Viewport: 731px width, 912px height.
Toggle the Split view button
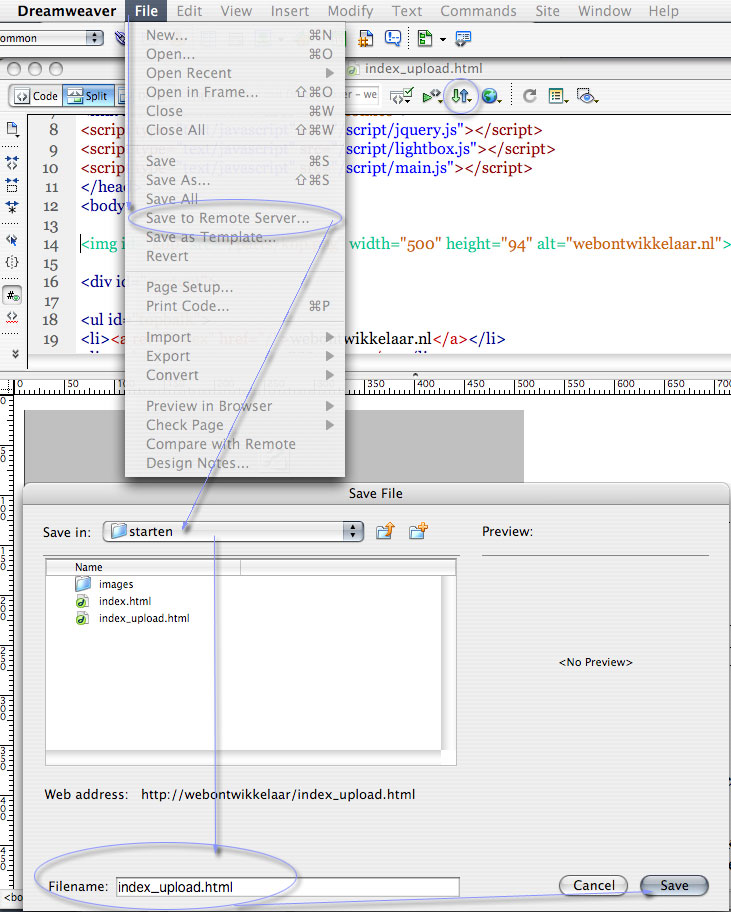click(88, 96)
